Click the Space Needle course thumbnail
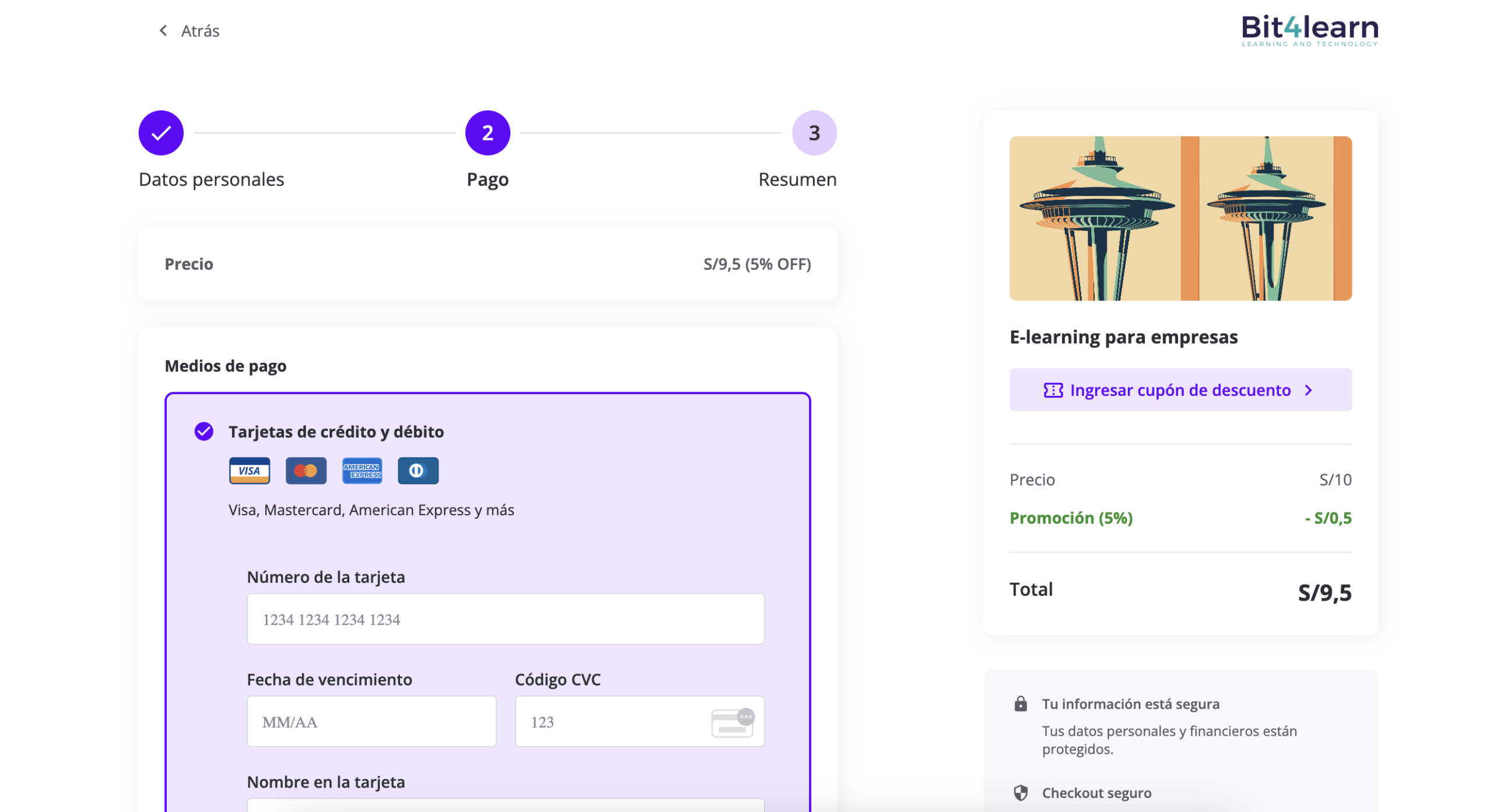 pyautogui.click(x=1180, y=218)
